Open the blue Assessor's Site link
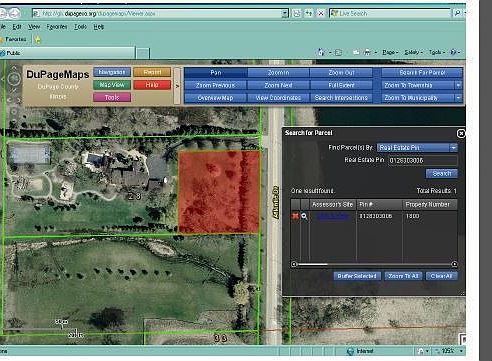 pos(333,216)
